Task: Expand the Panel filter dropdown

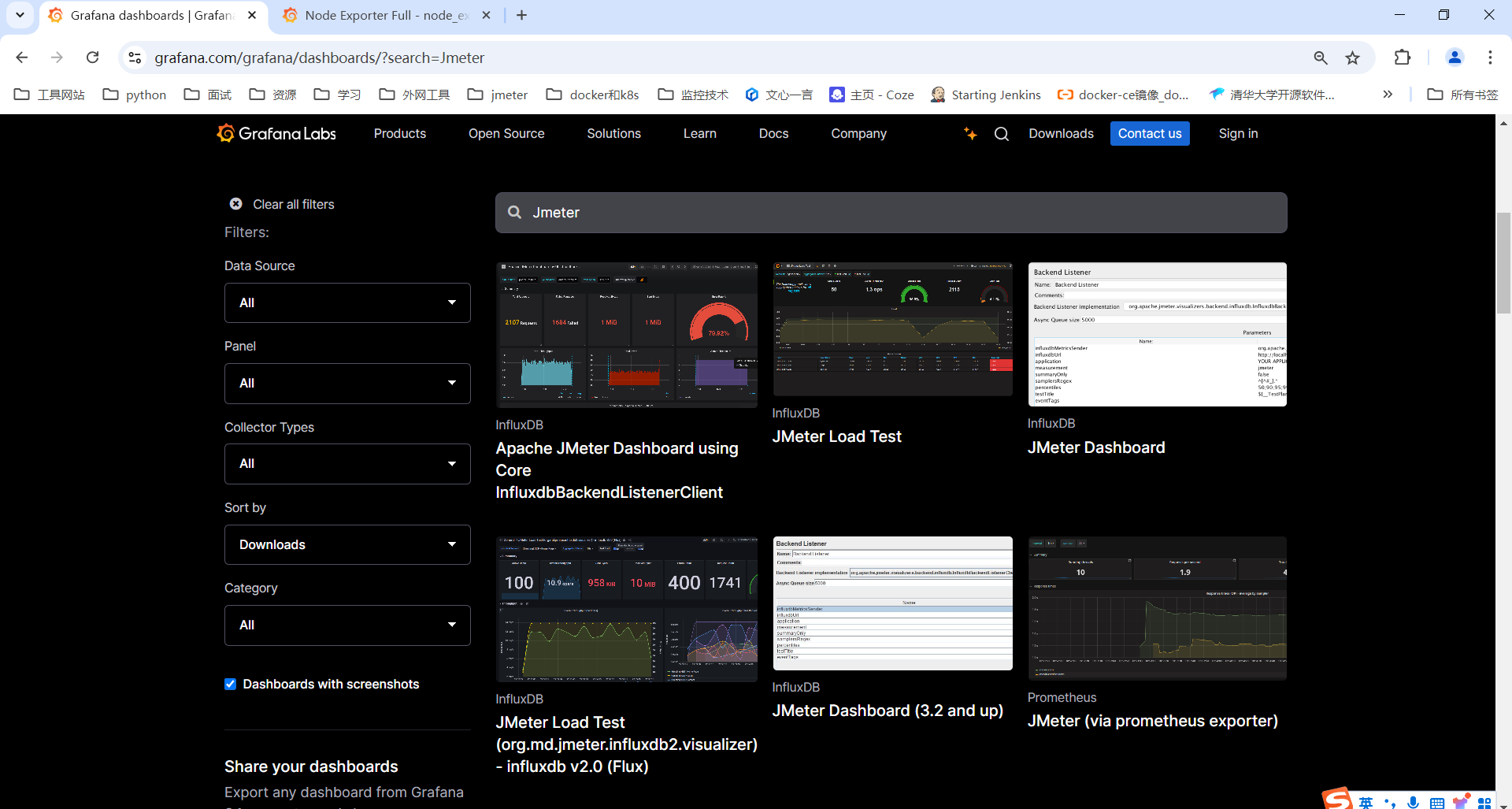Action: tap(347, 384)
